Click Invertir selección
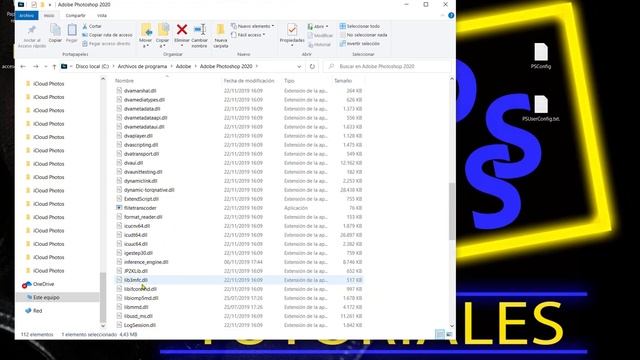Viewport: 640px width, 360px height. [360, 44]
